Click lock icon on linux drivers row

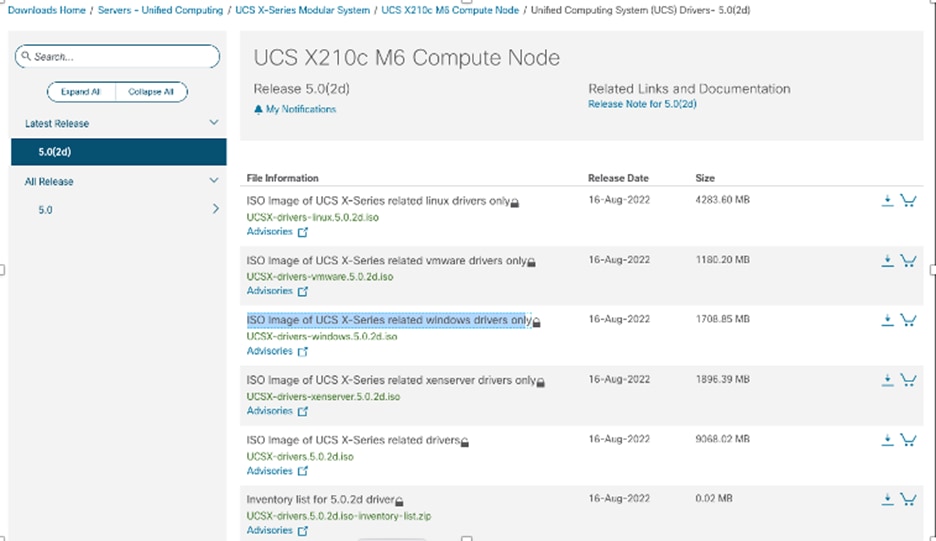(515, 203)
